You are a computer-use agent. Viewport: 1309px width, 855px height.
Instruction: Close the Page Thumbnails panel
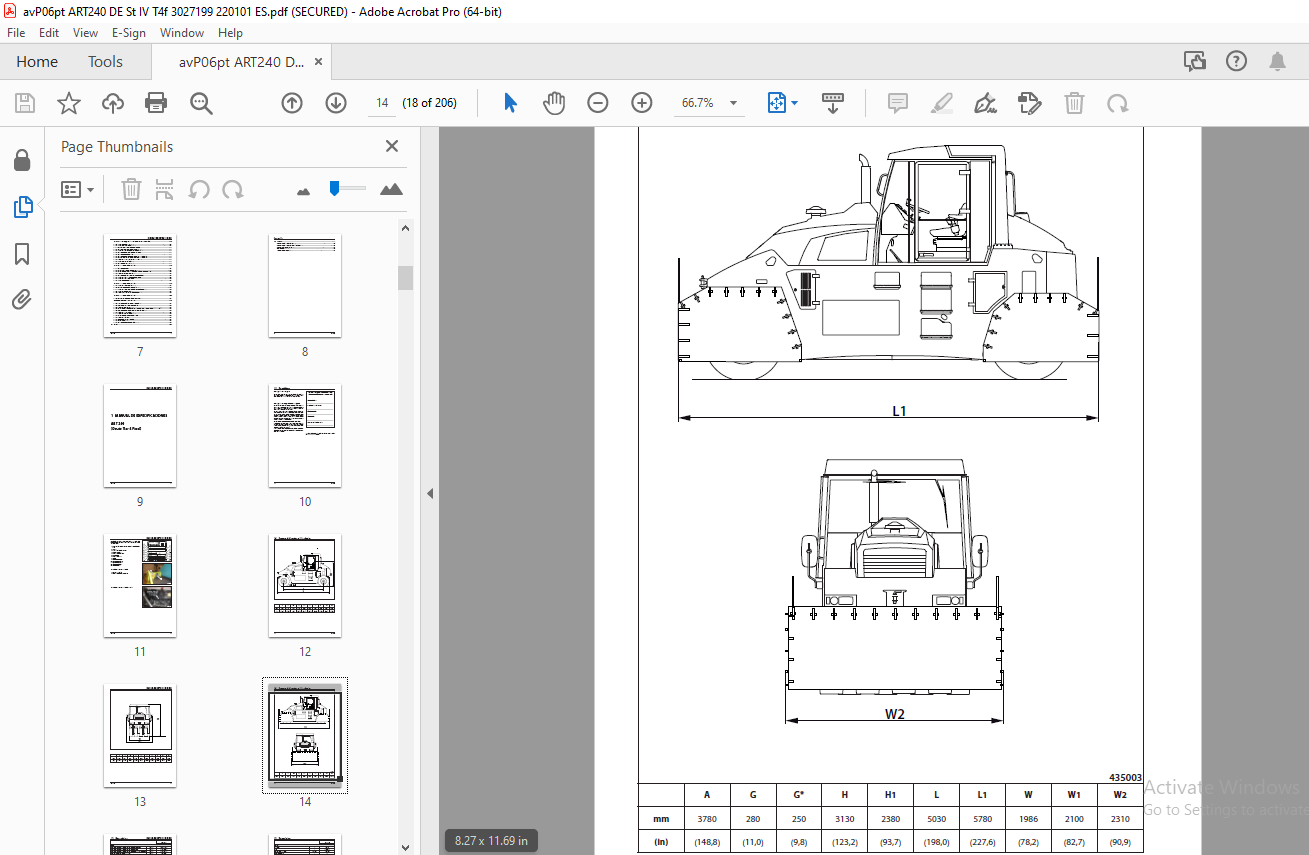pos(392,146)
